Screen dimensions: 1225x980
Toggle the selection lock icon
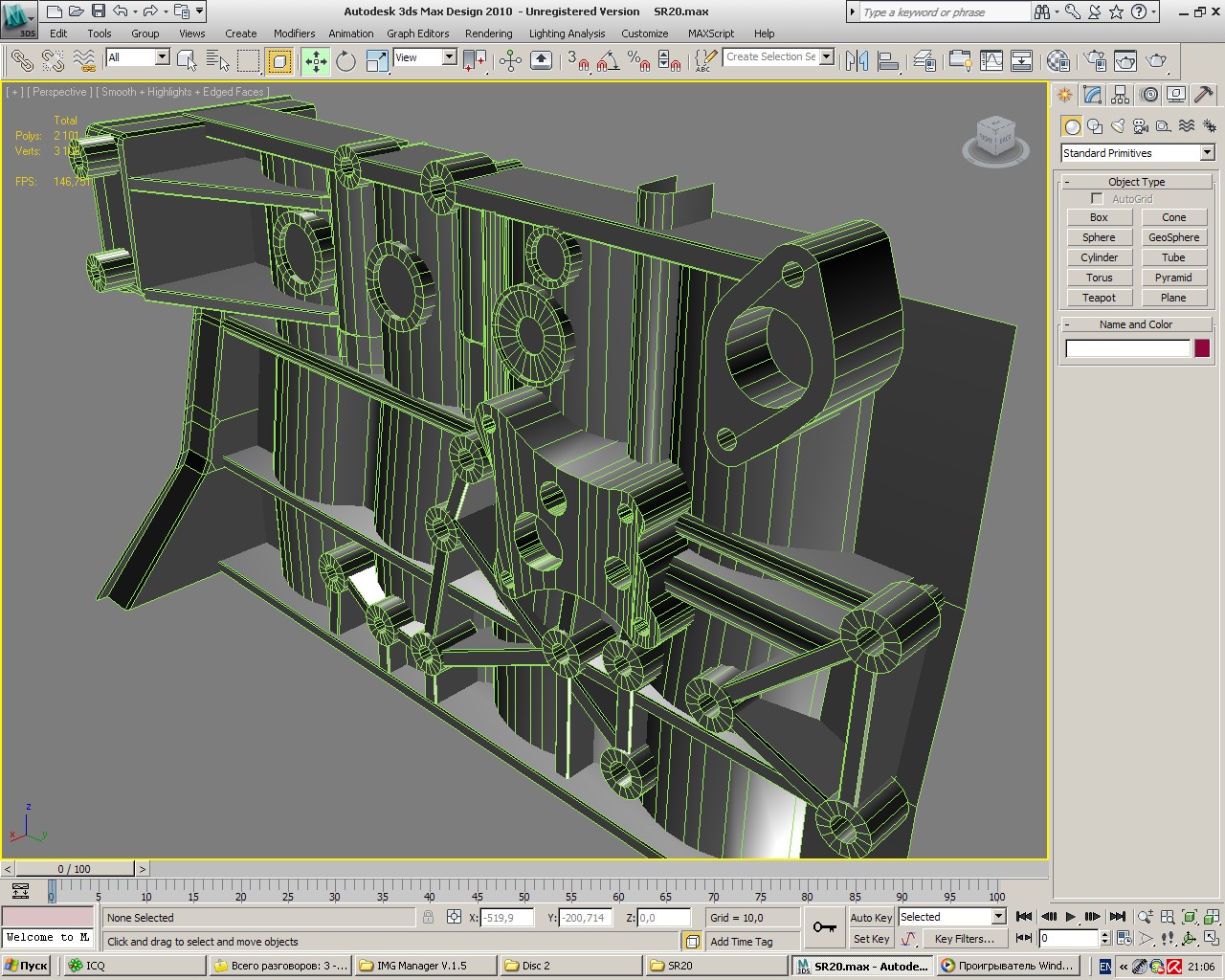coord(428,917)
